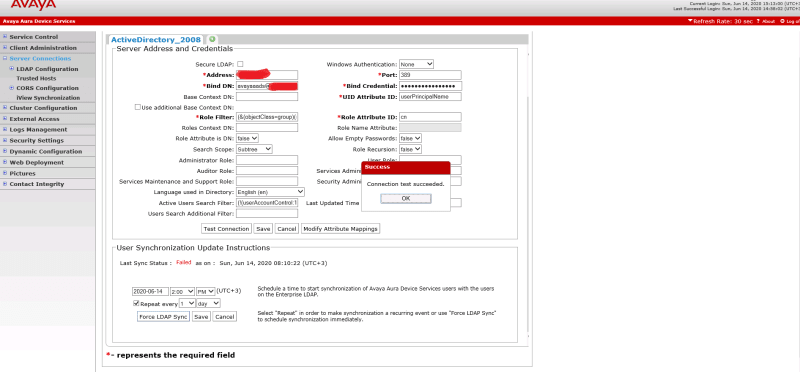This screenshot has height=372, width=800.
Task: Click the Administrator Role field
Action: coord(267,160)
